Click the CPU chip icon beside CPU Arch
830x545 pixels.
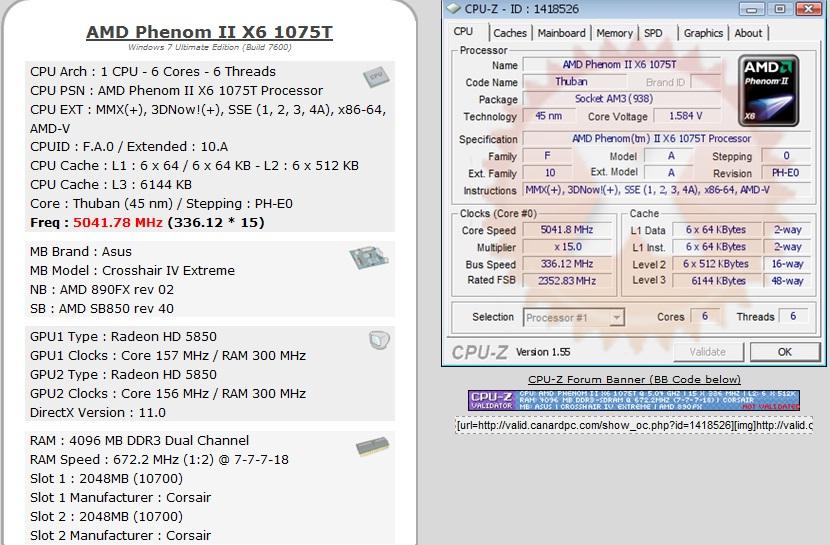tap(376, 77)
